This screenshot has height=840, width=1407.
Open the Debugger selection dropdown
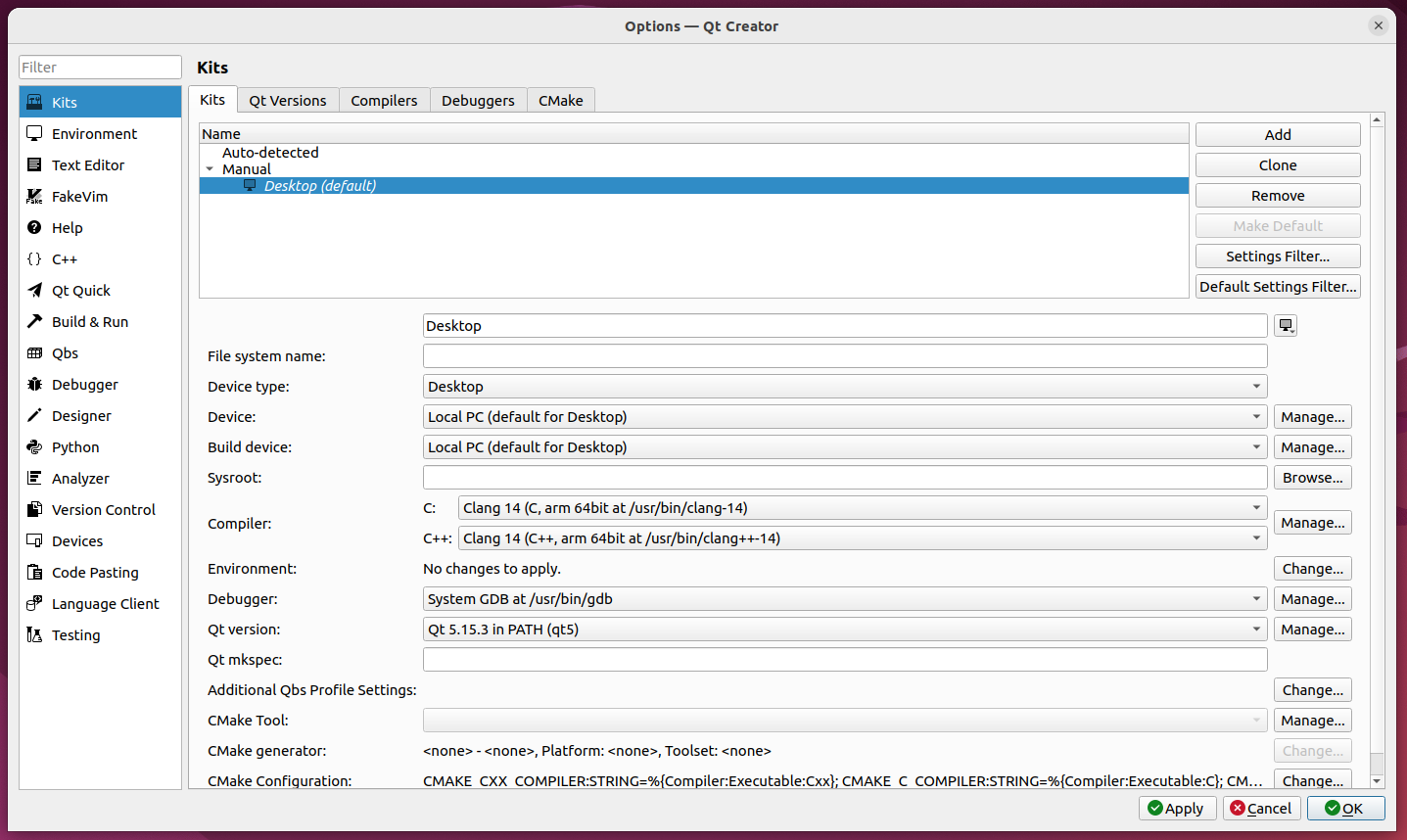(x=845, y=599)
